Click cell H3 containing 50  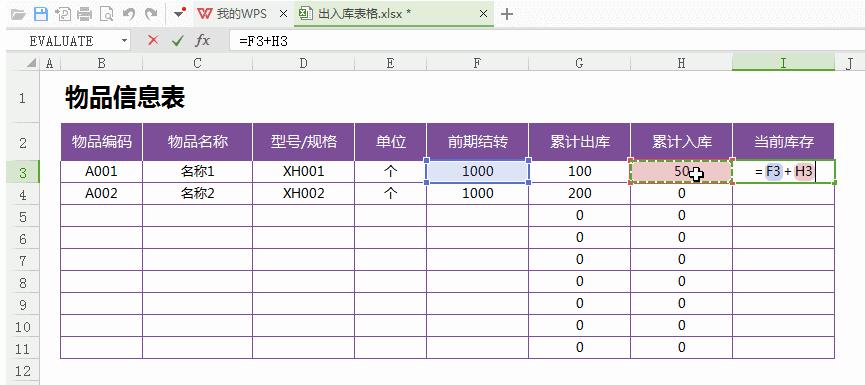point(681,172)
